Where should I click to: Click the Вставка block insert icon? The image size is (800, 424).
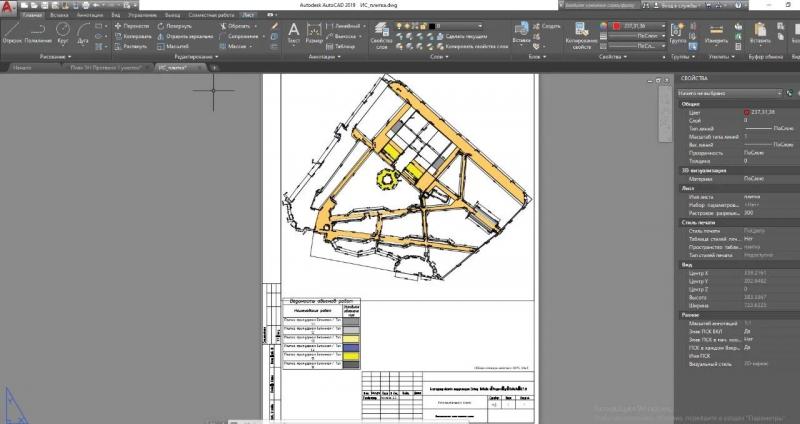click(521, 34)
